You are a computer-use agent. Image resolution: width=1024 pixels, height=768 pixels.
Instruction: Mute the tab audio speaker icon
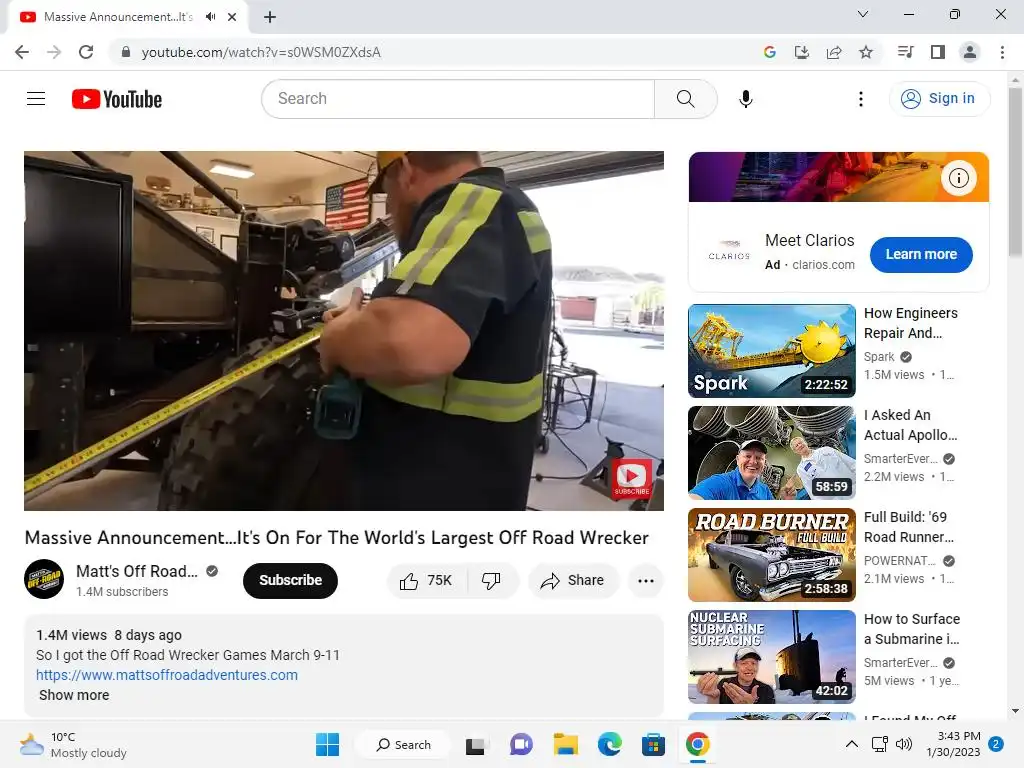tap(210, 17)
